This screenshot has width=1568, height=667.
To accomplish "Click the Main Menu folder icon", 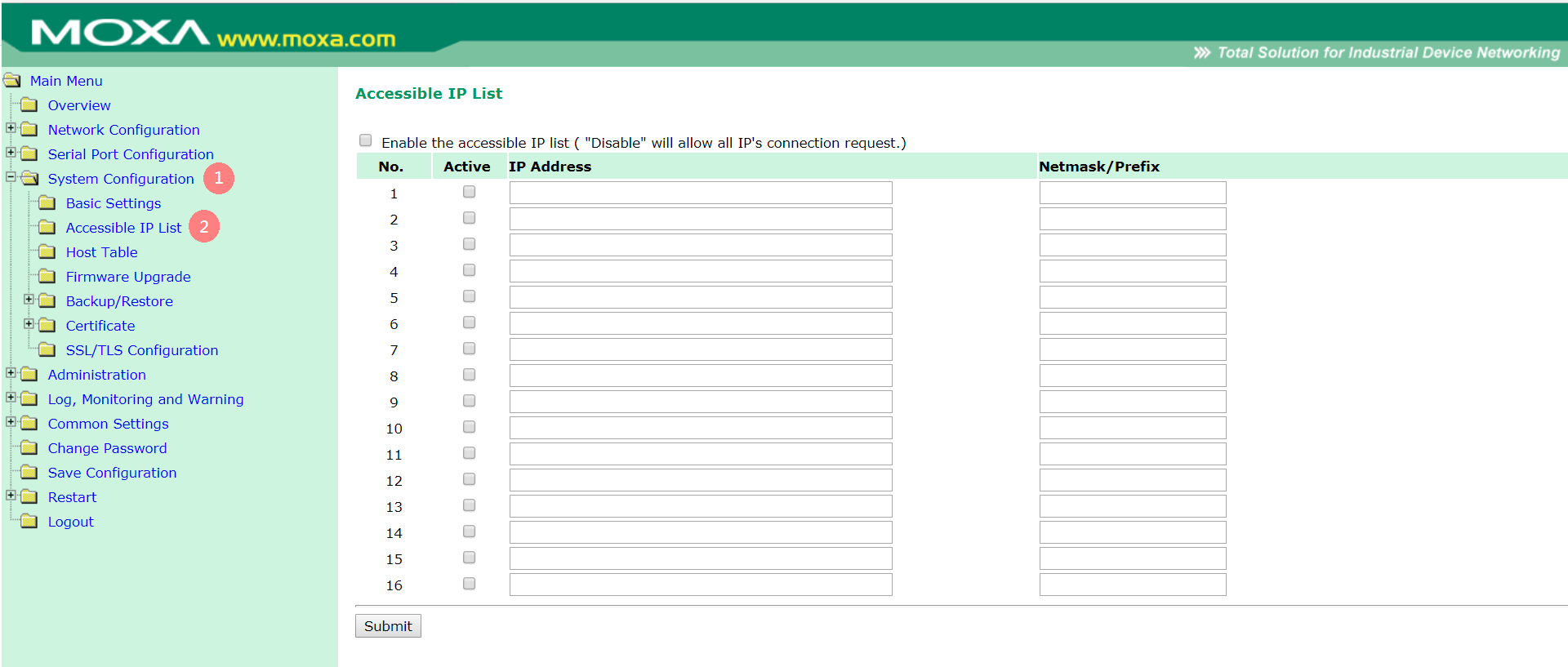I will click(x=11, y=80).
